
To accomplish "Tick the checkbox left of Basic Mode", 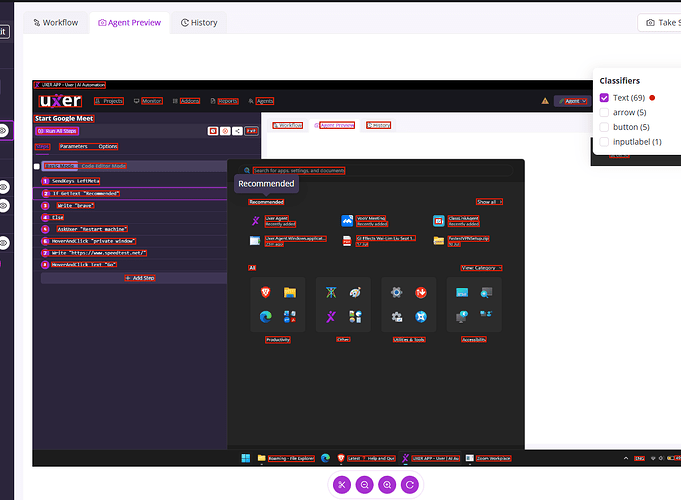I will pyautogui.click(x=37, y=166).
